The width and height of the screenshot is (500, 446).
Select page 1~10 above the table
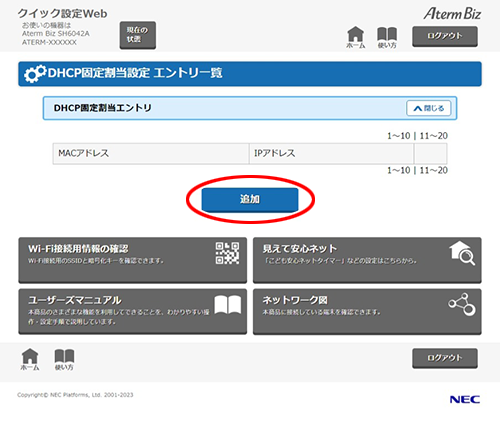(398, 136)
